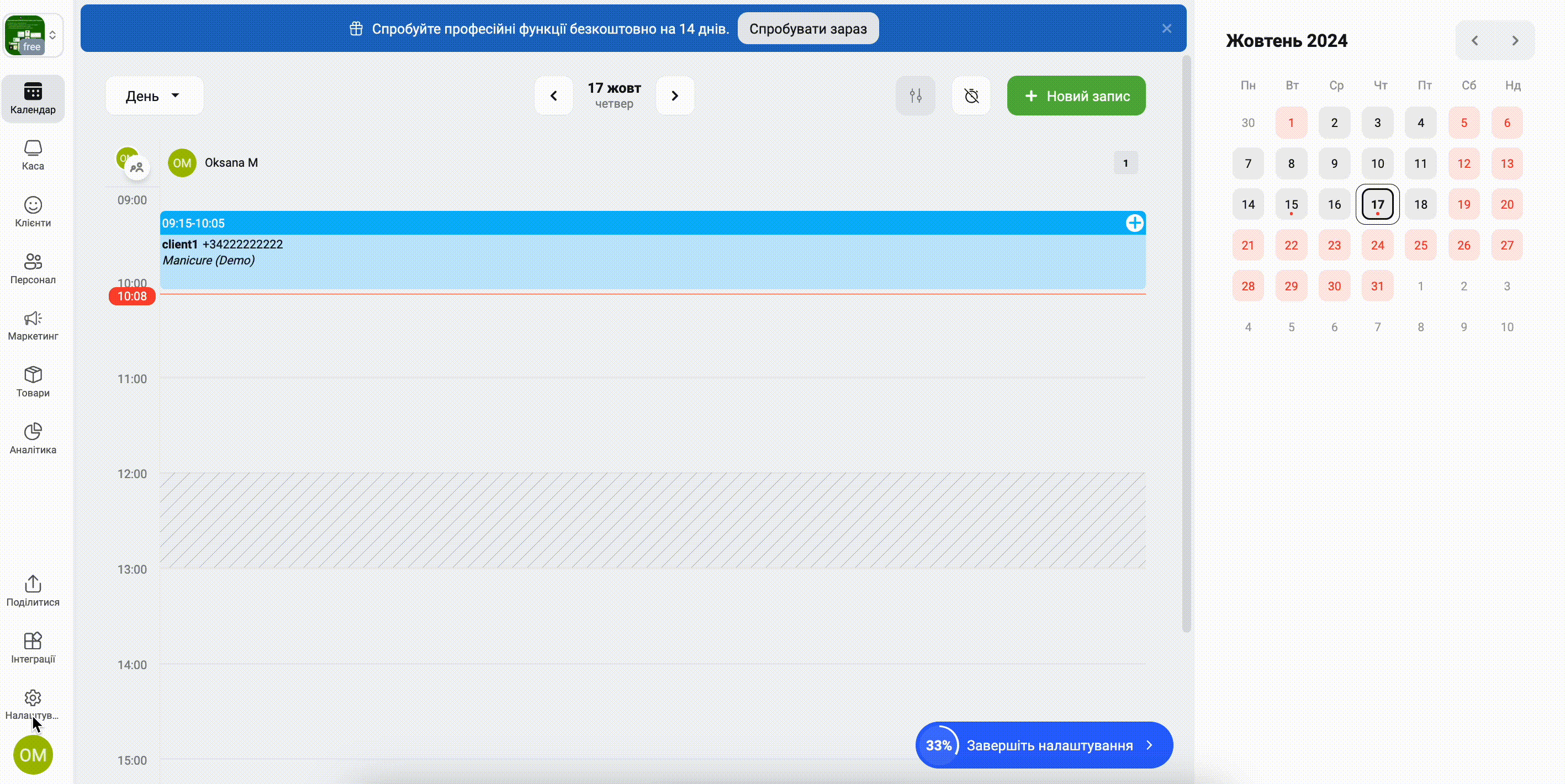
Task: Go to previous month in mini calendar
Action: pos(1475,41)
